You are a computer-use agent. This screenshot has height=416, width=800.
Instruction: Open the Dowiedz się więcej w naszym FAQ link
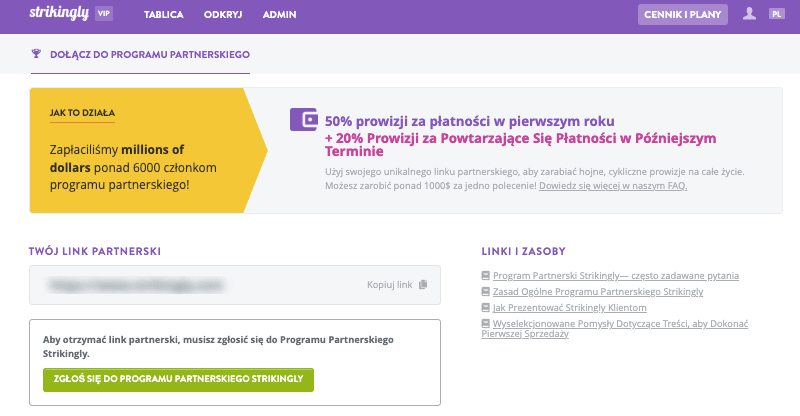pyautogui.click(x=613, y=186)
